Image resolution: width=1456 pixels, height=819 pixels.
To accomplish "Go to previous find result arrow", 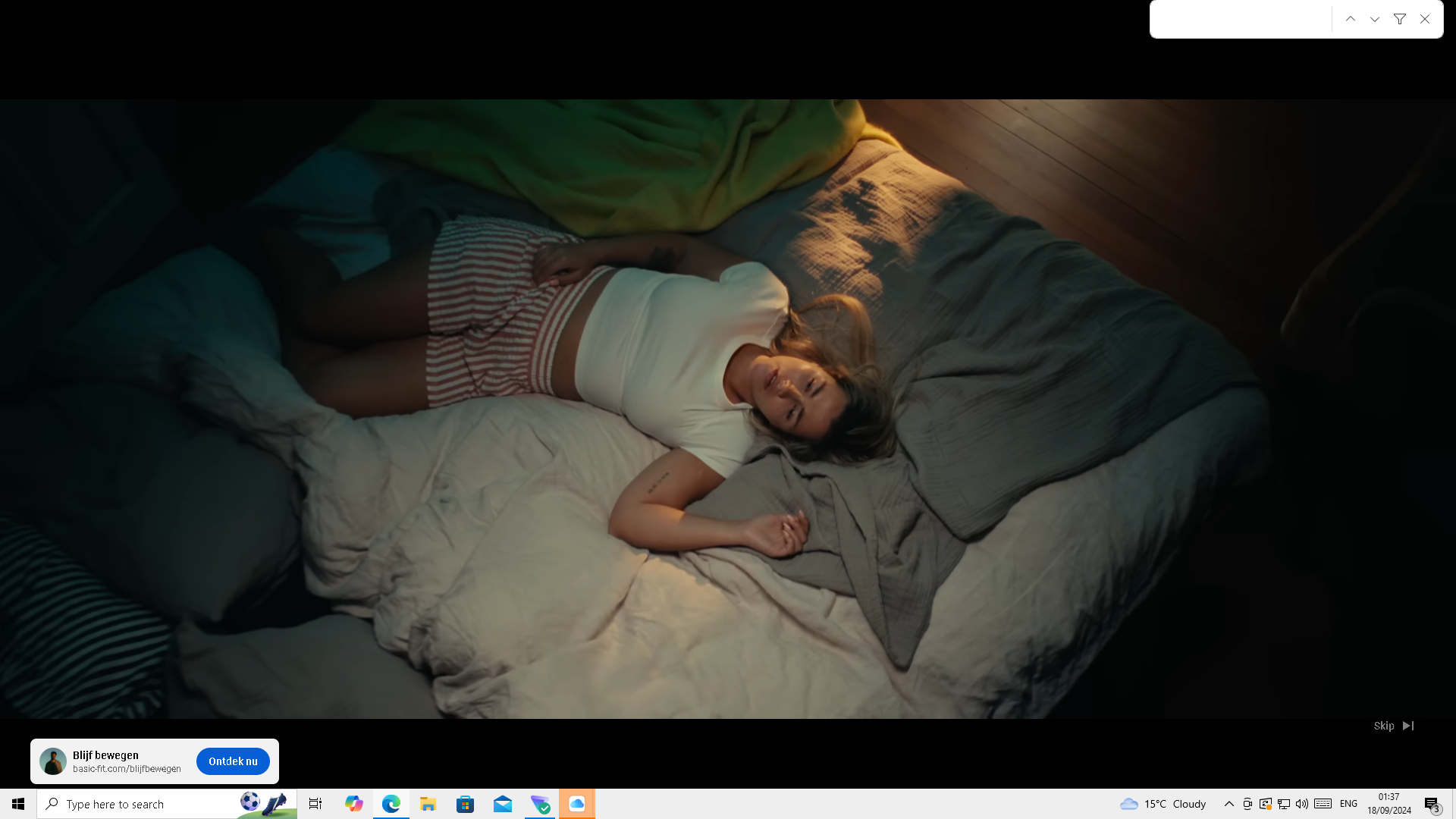I will tap(1351, 19).
